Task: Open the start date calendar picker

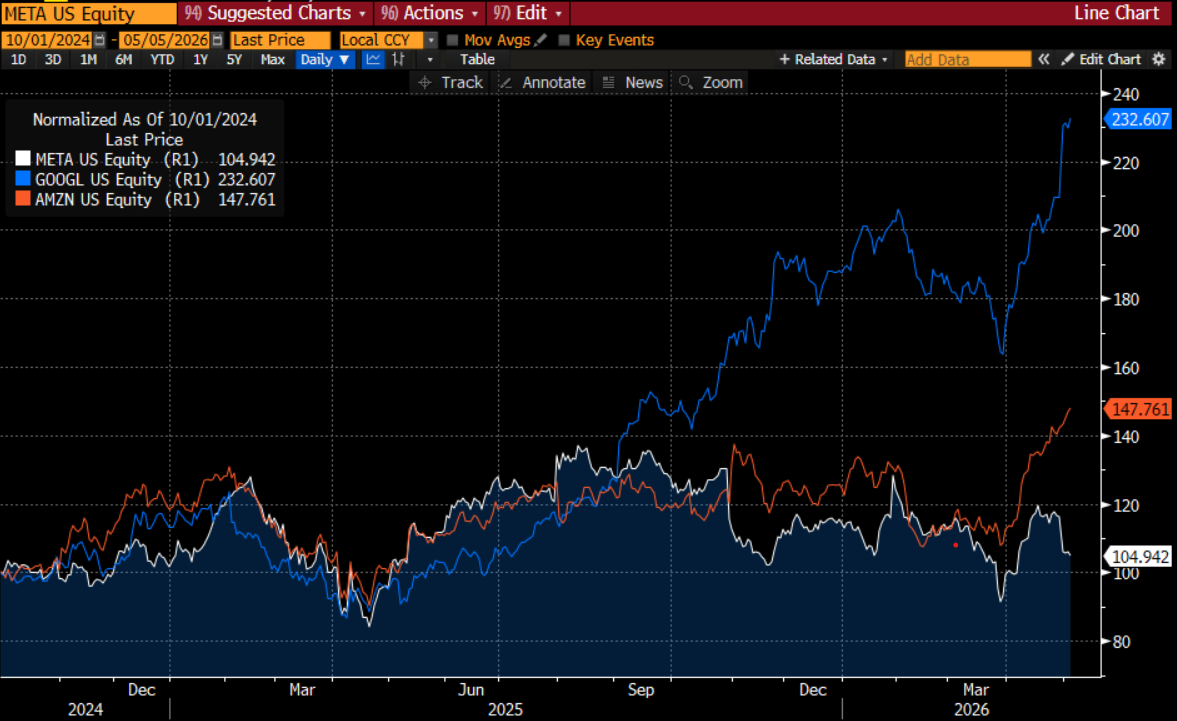Action: (99, 41)
